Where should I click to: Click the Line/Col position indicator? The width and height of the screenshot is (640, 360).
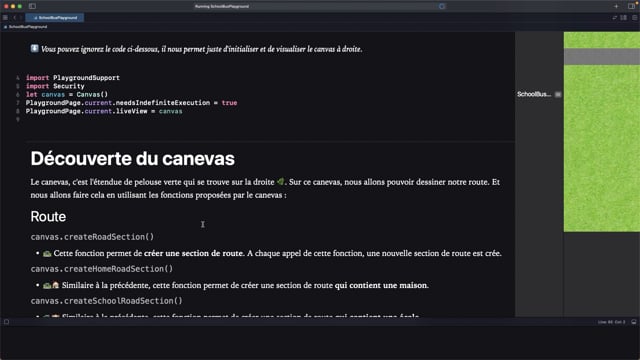[x=611, y=322]
